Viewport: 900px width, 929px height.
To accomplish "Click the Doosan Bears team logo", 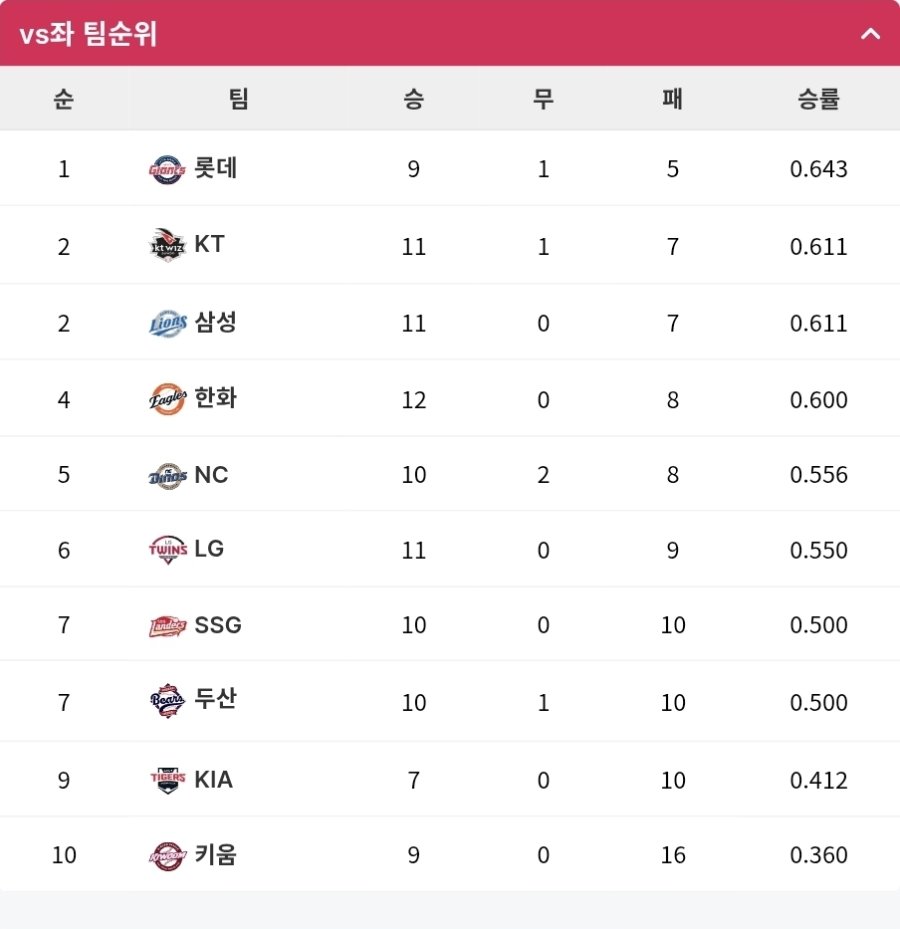I will [168, 701].
